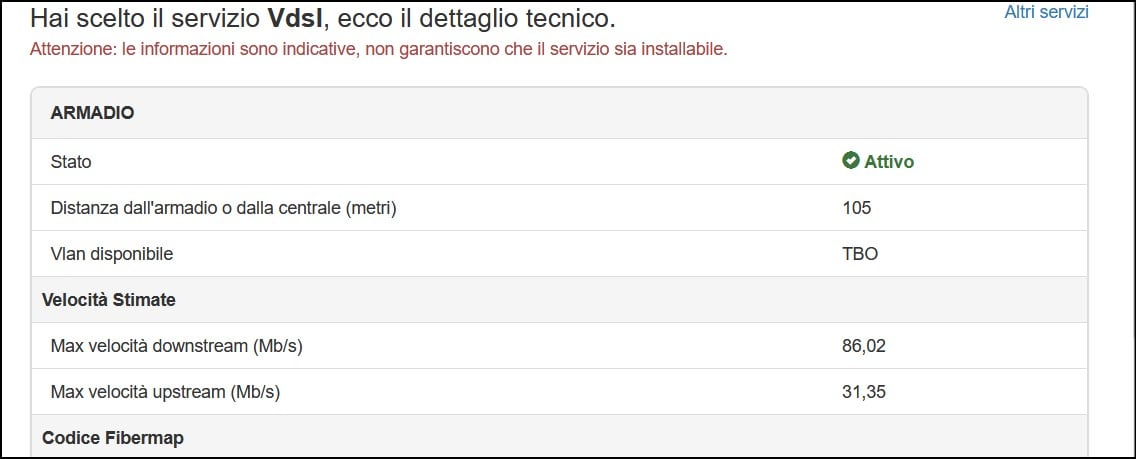Select the ARMADIO panel header
1136x459 pixels.
click(93, 113)
